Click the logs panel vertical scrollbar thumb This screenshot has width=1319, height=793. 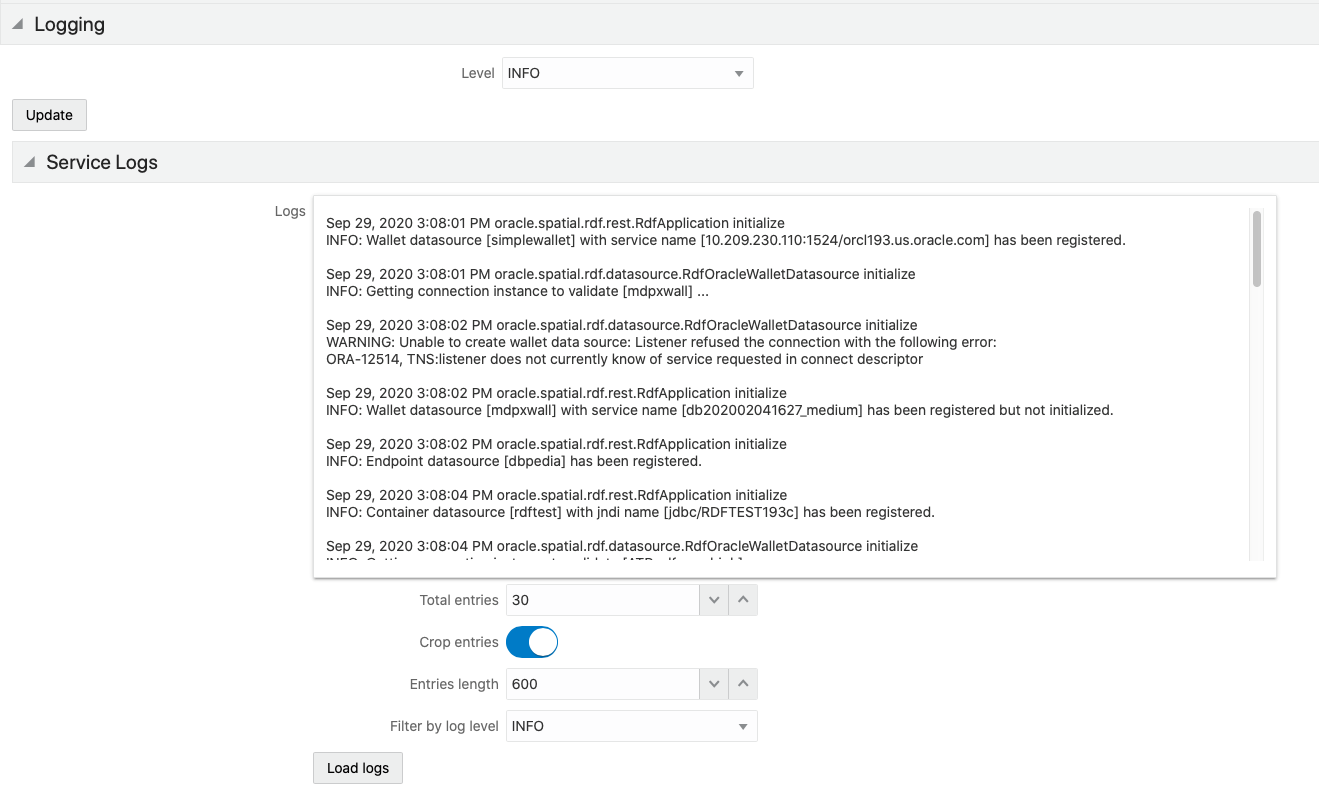click(1257, 248)
